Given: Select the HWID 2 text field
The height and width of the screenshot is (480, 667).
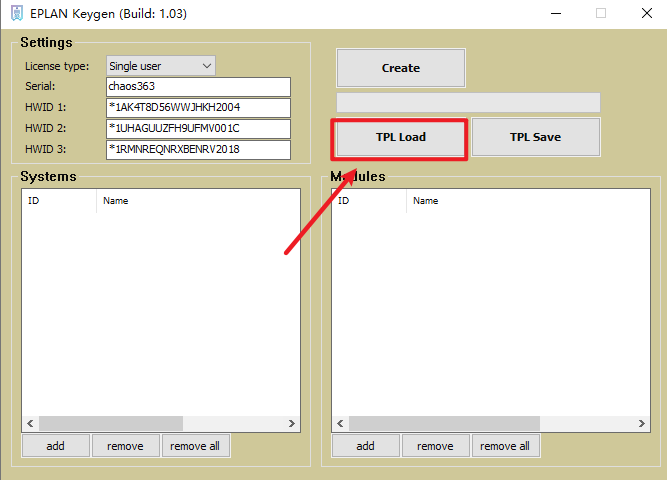Looking at the screenshot, I should click(x=197, y=129).
